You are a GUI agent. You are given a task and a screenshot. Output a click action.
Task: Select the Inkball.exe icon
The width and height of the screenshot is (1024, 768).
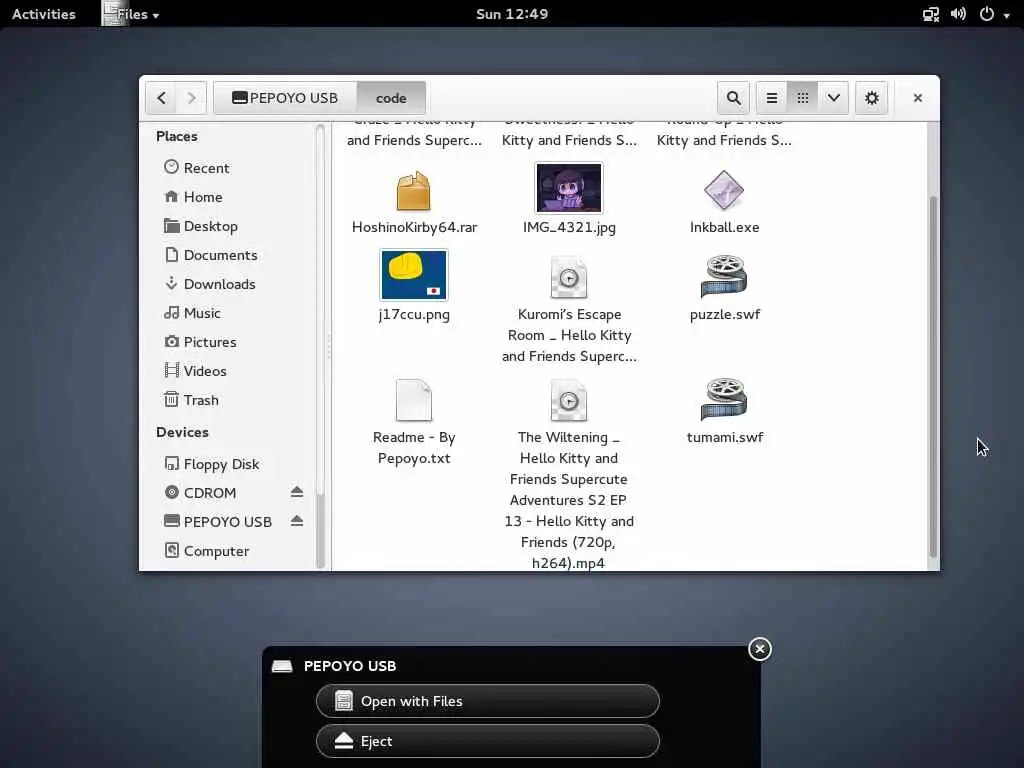coord(724,190)
